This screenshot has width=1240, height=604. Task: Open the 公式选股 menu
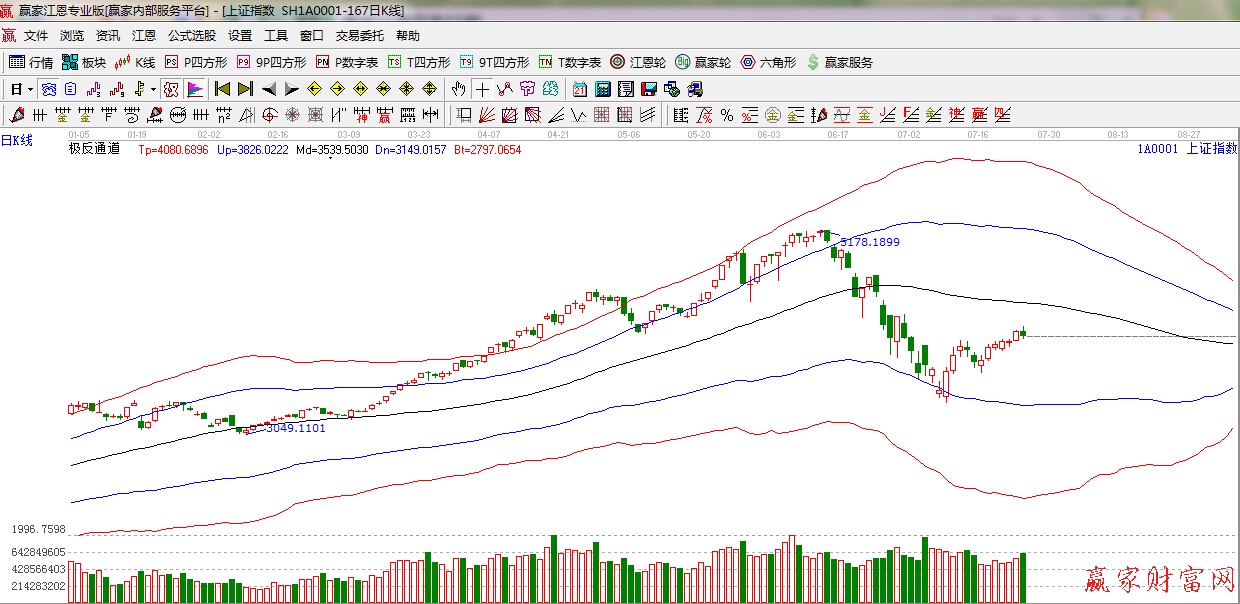pyautogui.click(x=191, y=36)
